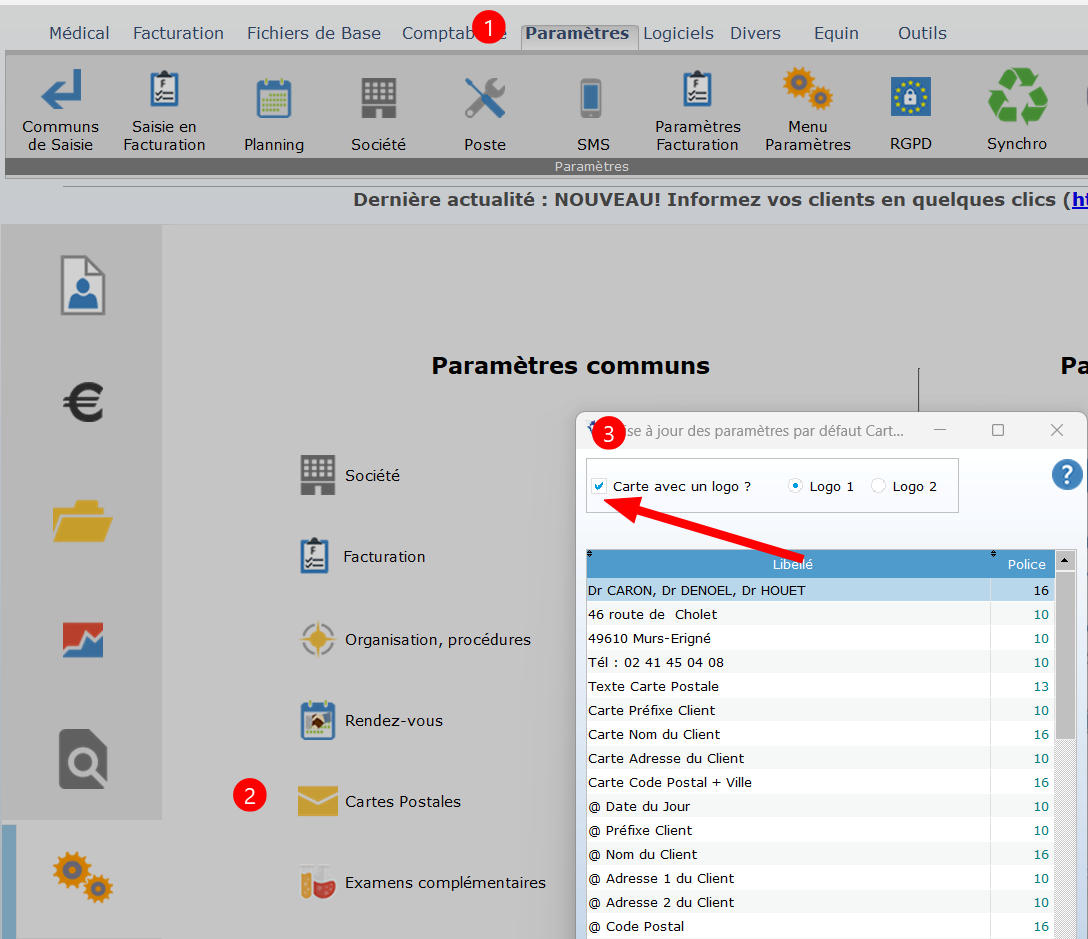Open the Fichiers de Base tab
This screenshot has height=939, width=1088.
314,33
